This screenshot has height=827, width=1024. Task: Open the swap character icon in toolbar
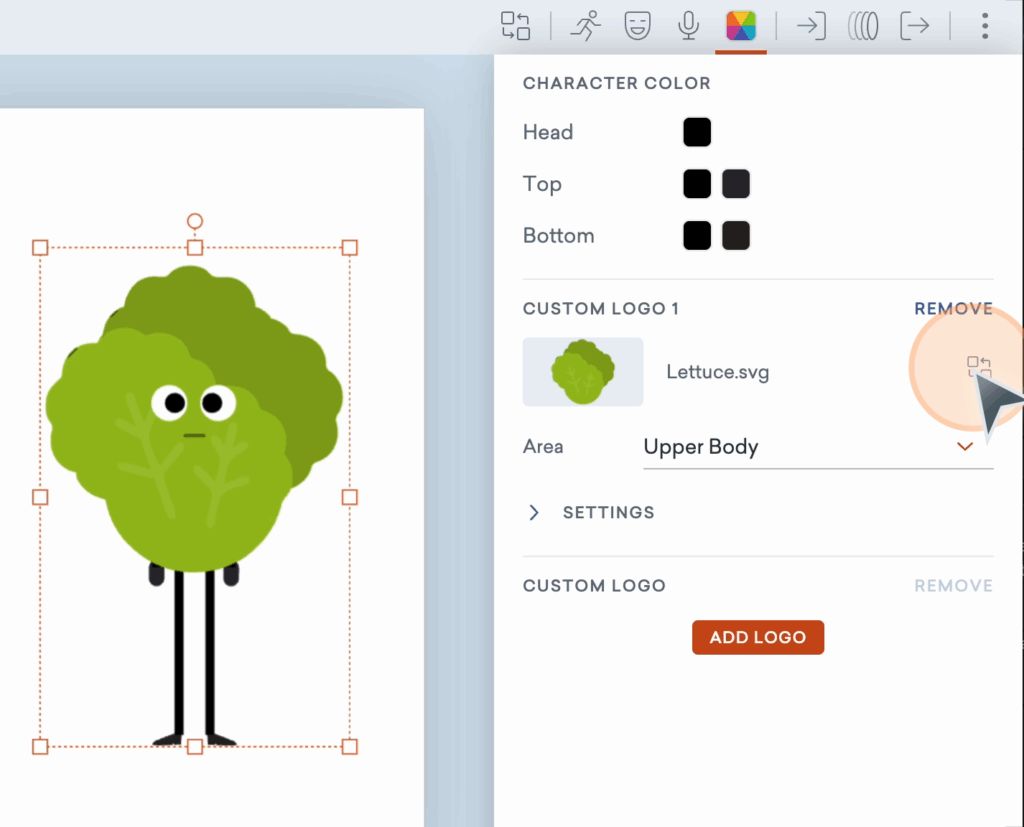point(515,26)
